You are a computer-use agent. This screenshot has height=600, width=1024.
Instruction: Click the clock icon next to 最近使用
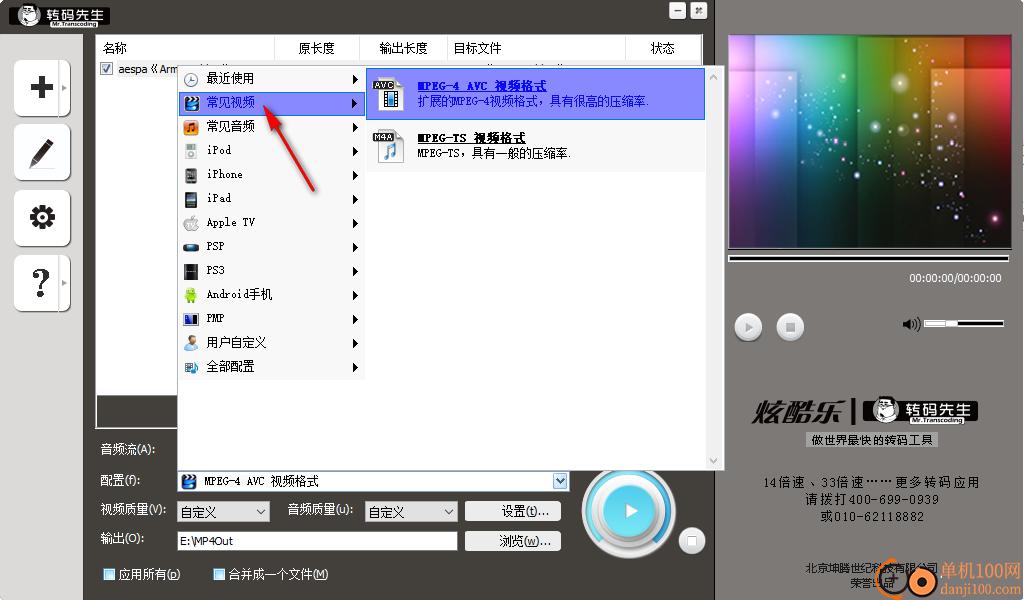[x=191, y=80]
